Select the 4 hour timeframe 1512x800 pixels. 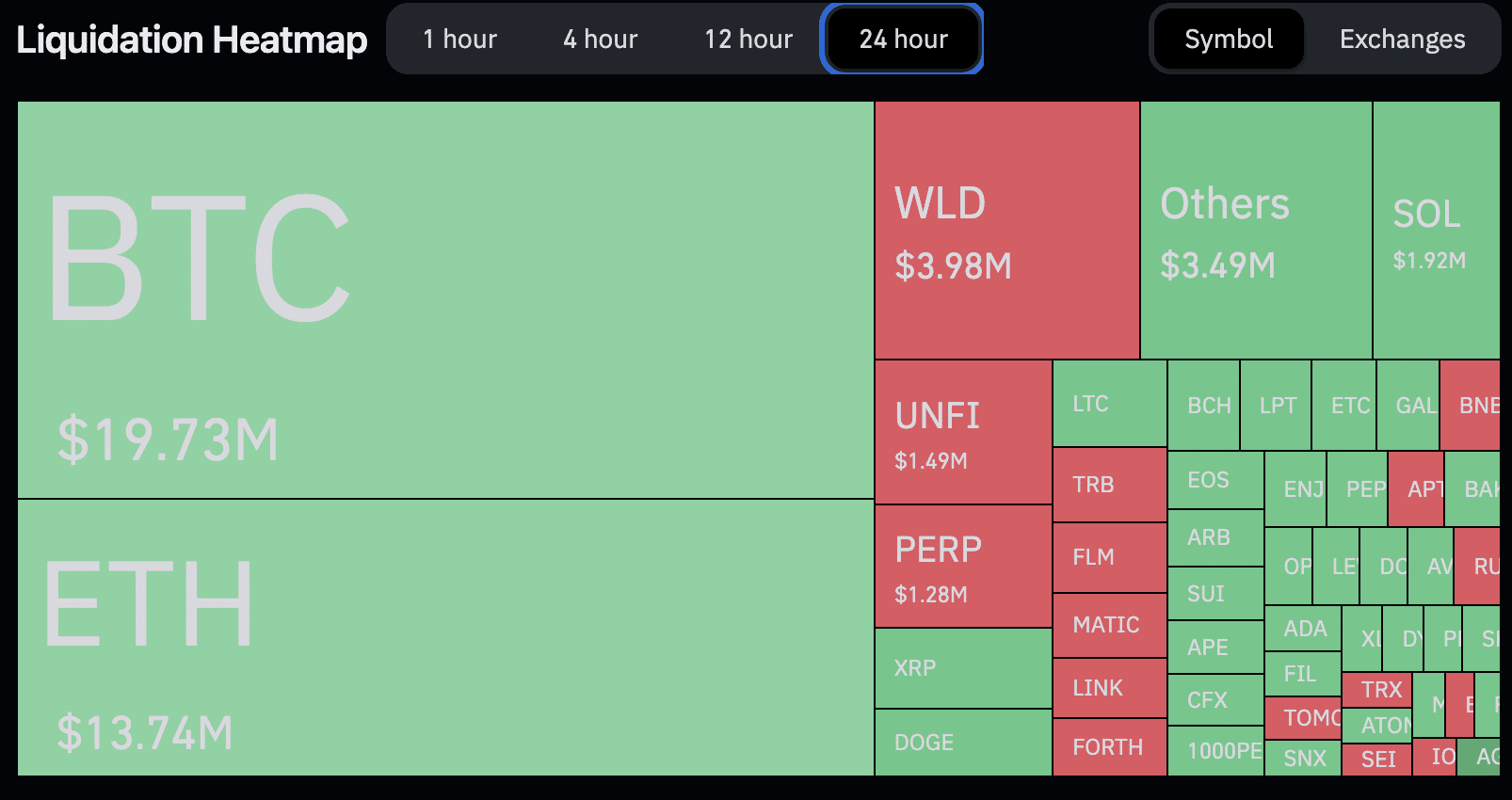point(600,40)
